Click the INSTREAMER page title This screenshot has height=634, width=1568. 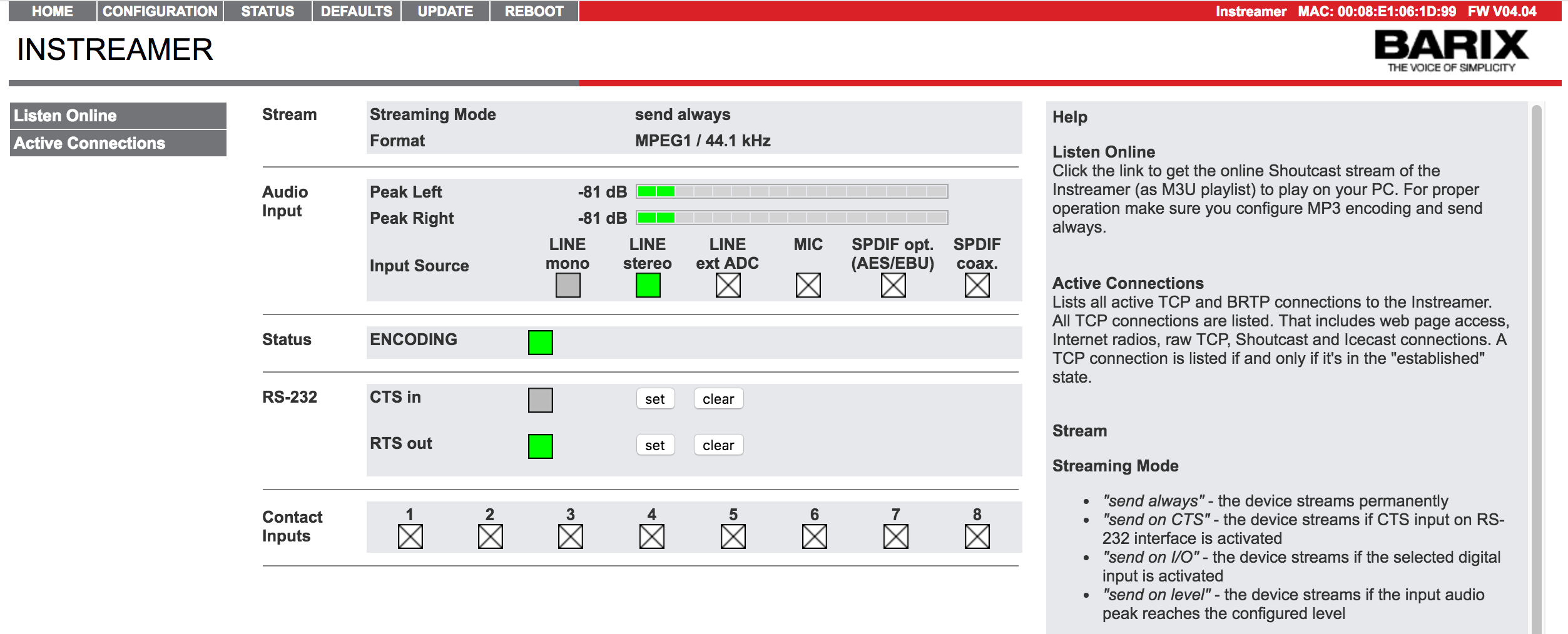(115, 49)
